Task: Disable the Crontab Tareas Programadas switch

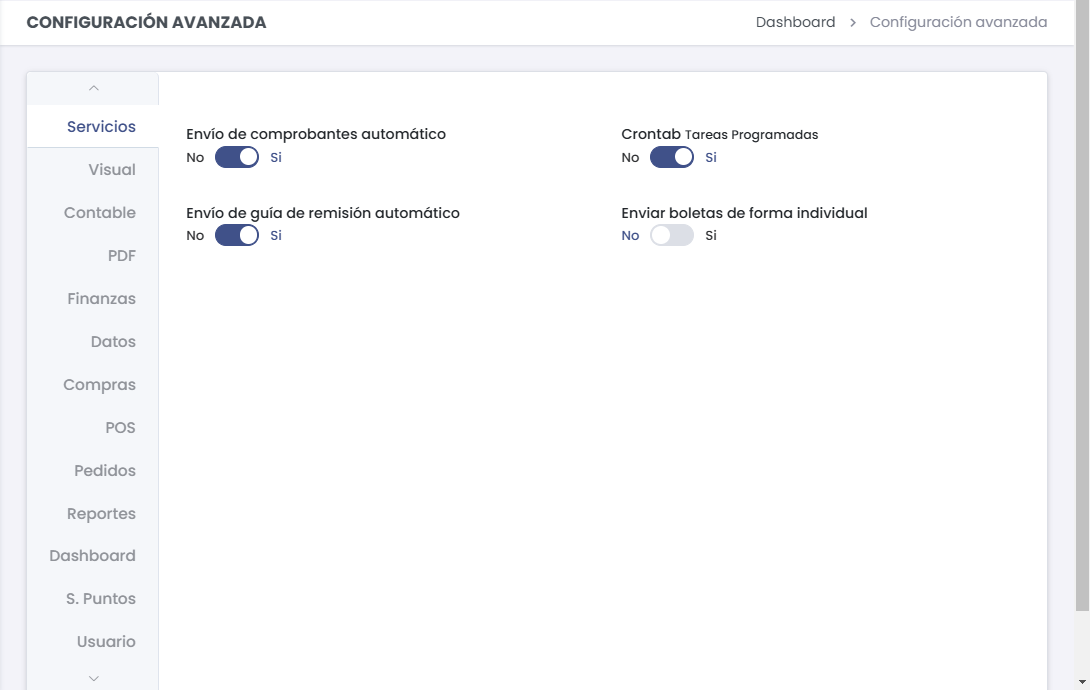Action: tap(671, 157)
